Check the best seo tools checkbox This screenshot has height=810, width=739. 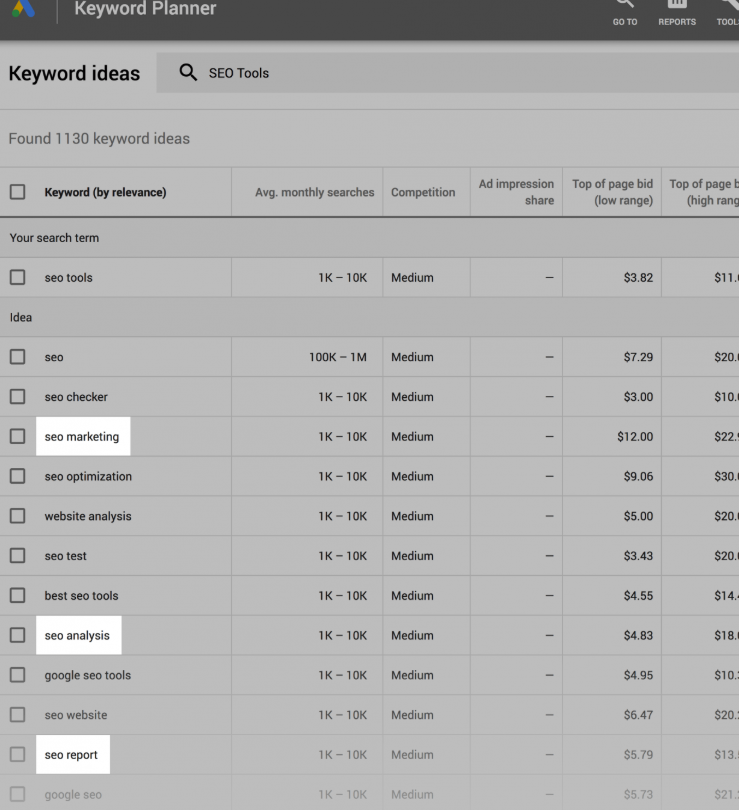18,596
